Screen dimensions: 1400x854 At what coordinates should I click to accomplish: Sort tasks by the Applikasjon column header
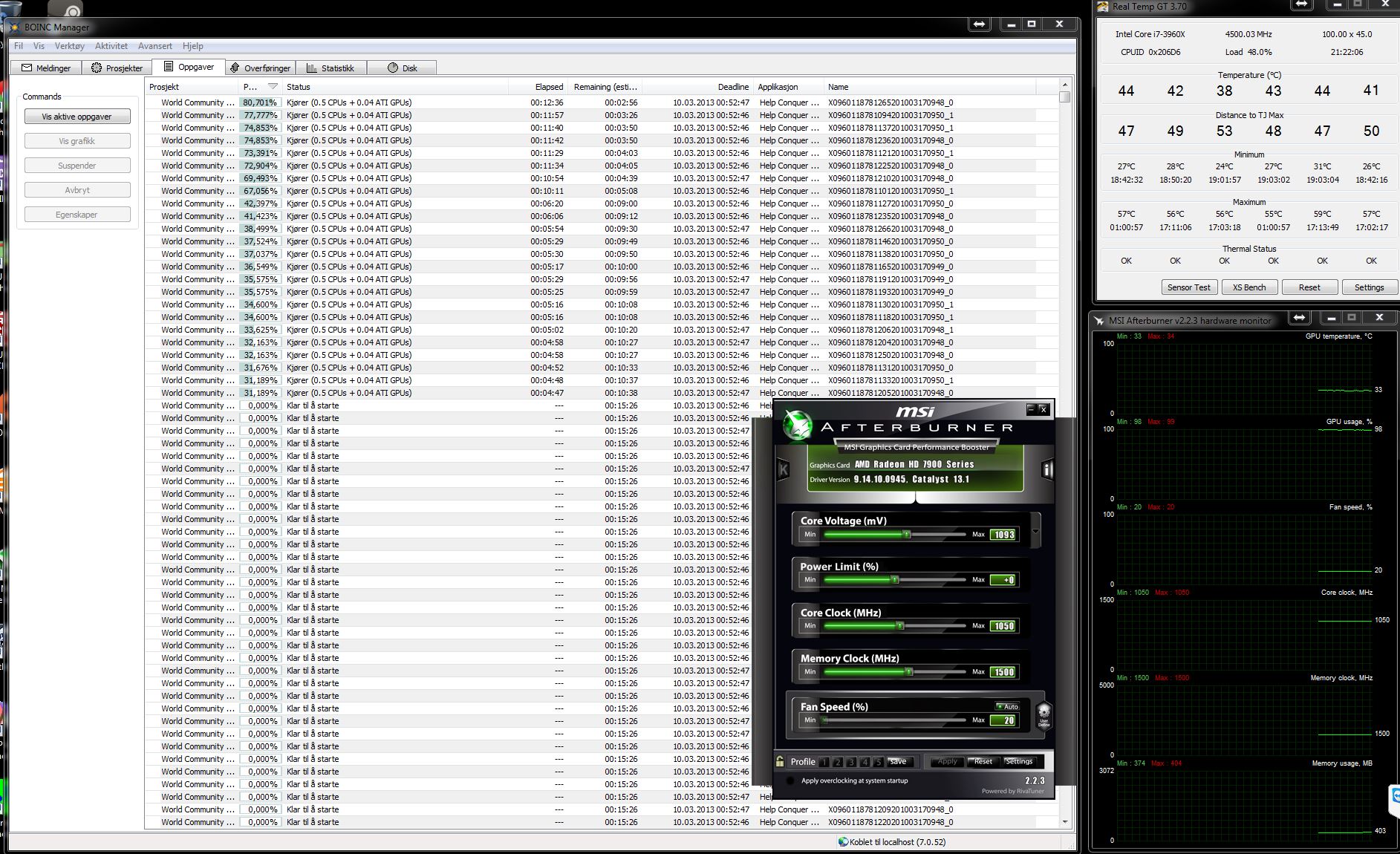(788, 87)
